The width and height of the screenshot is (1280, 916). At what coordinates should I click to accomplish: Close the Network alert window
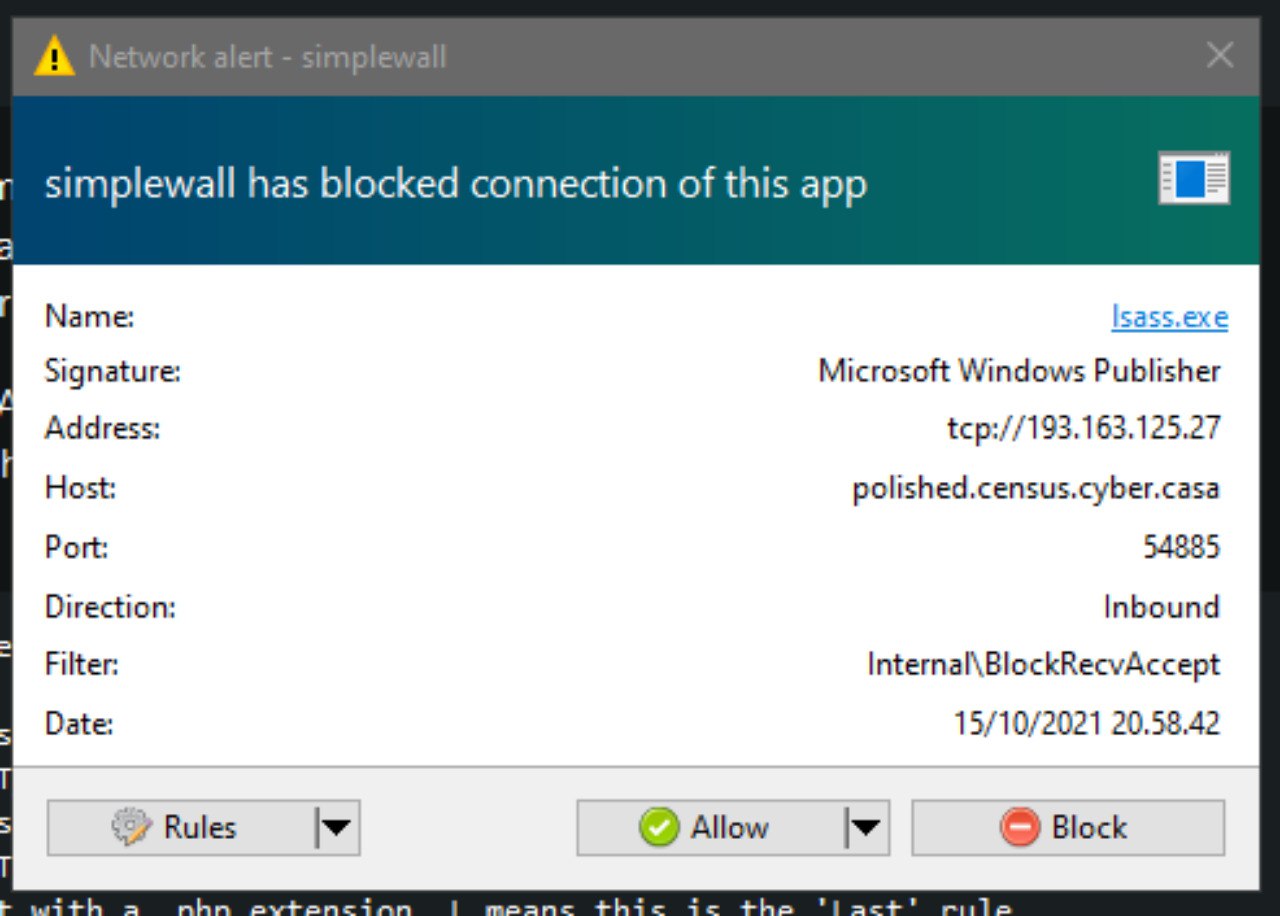click(x=1220, y=55)
